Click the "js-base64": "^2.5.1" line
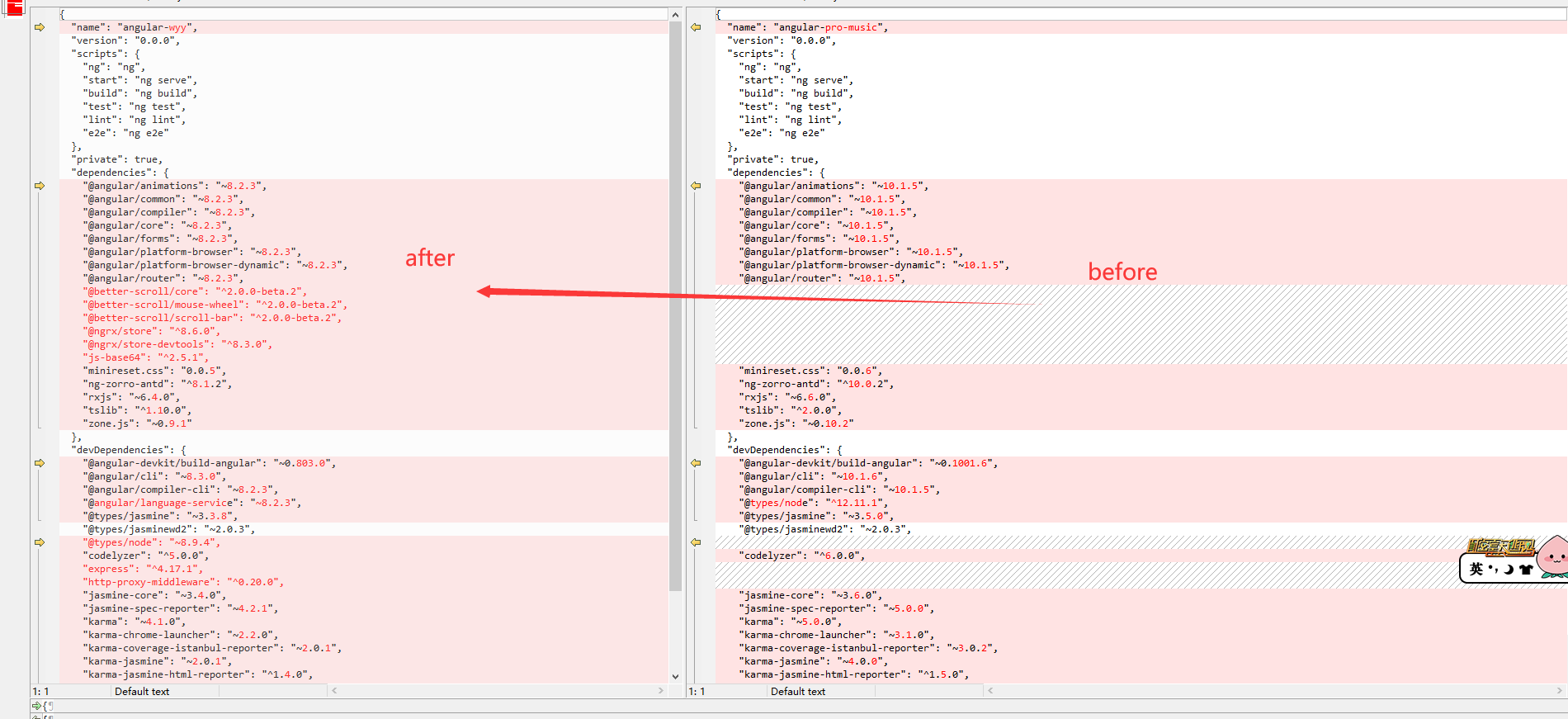Viewport: 1568px width, 719px height. (145, 357)
